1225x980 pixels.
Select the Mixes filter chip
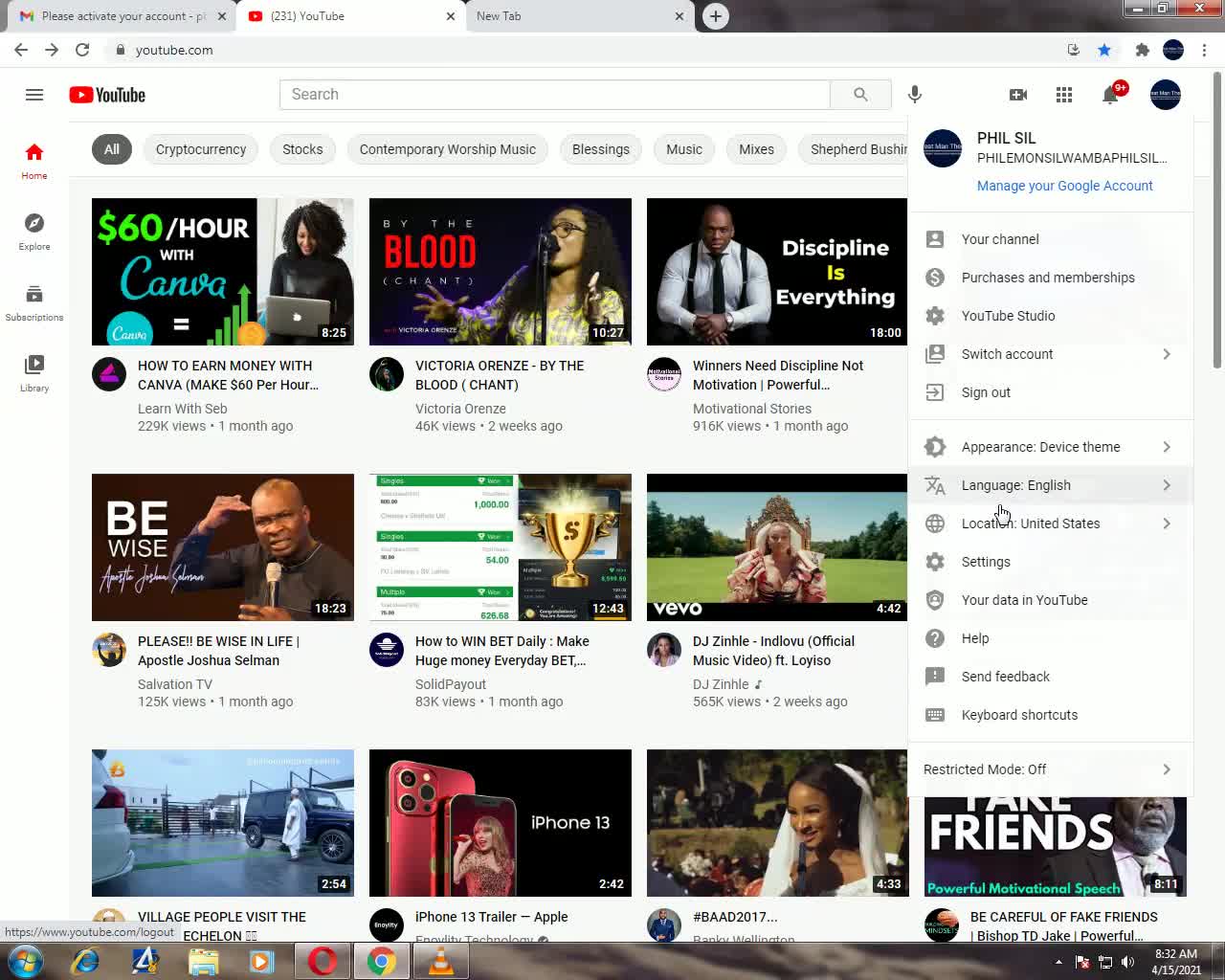point(756,149)
